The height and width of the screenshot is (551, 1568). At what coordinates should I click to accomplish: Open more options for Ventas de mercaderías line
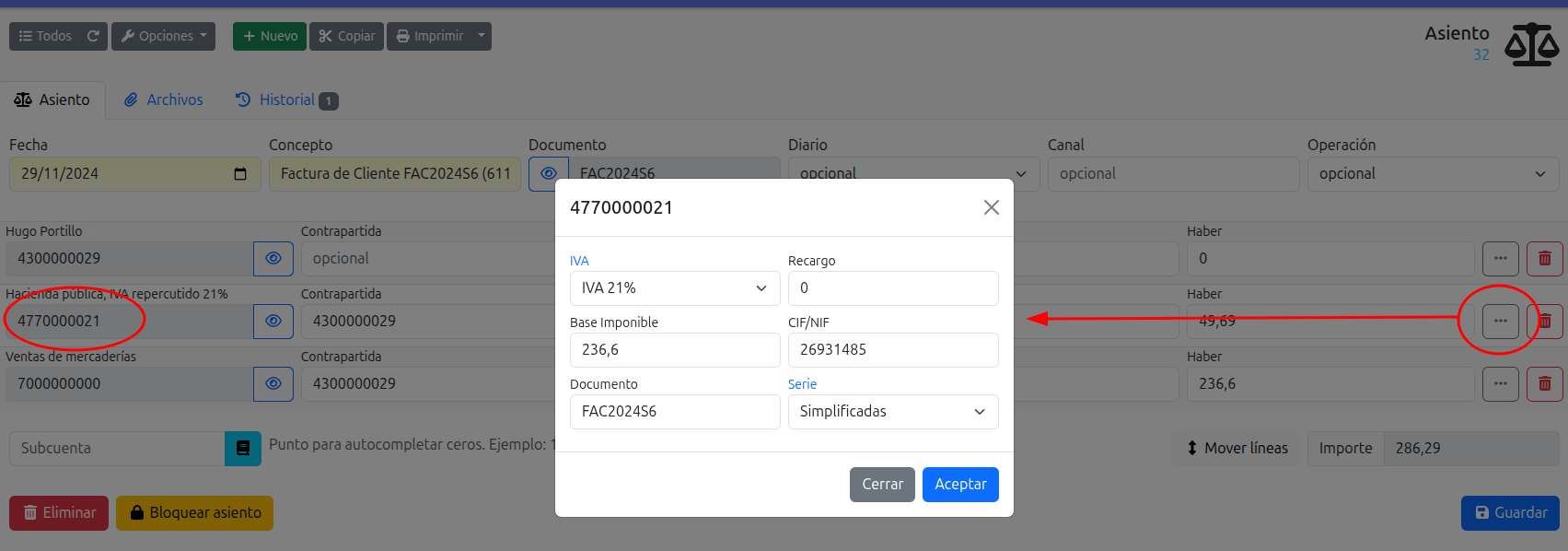(1500, 383)
